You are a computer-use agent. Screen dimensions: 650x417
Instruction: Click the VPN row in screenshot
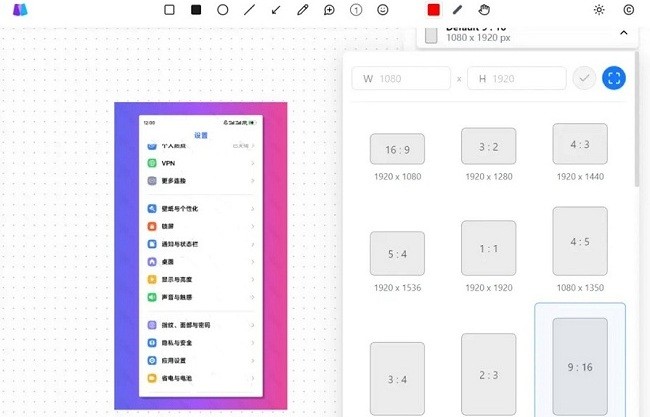(x=201, y=163)
